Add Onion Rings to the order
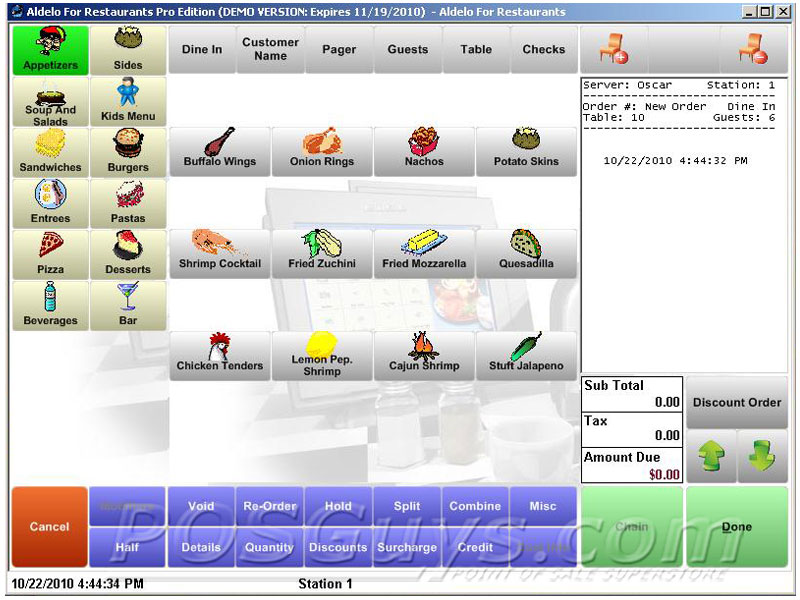This screenshot has height=600, width=800. tap(322, 152)
